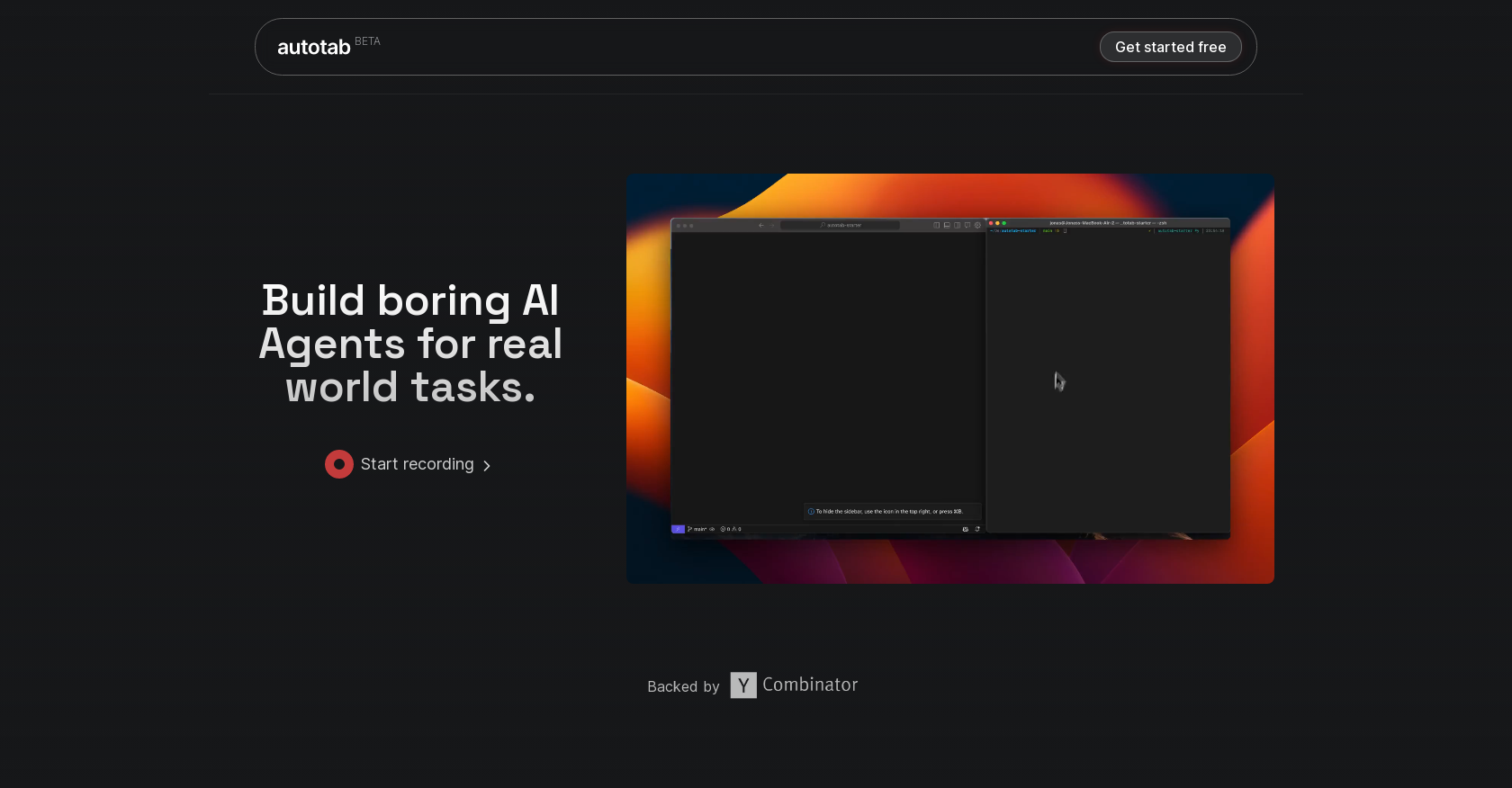Screen dimensions: 1512x788
Task: Click the back arrow in demo editor titlebar
Action: (760, 225)
